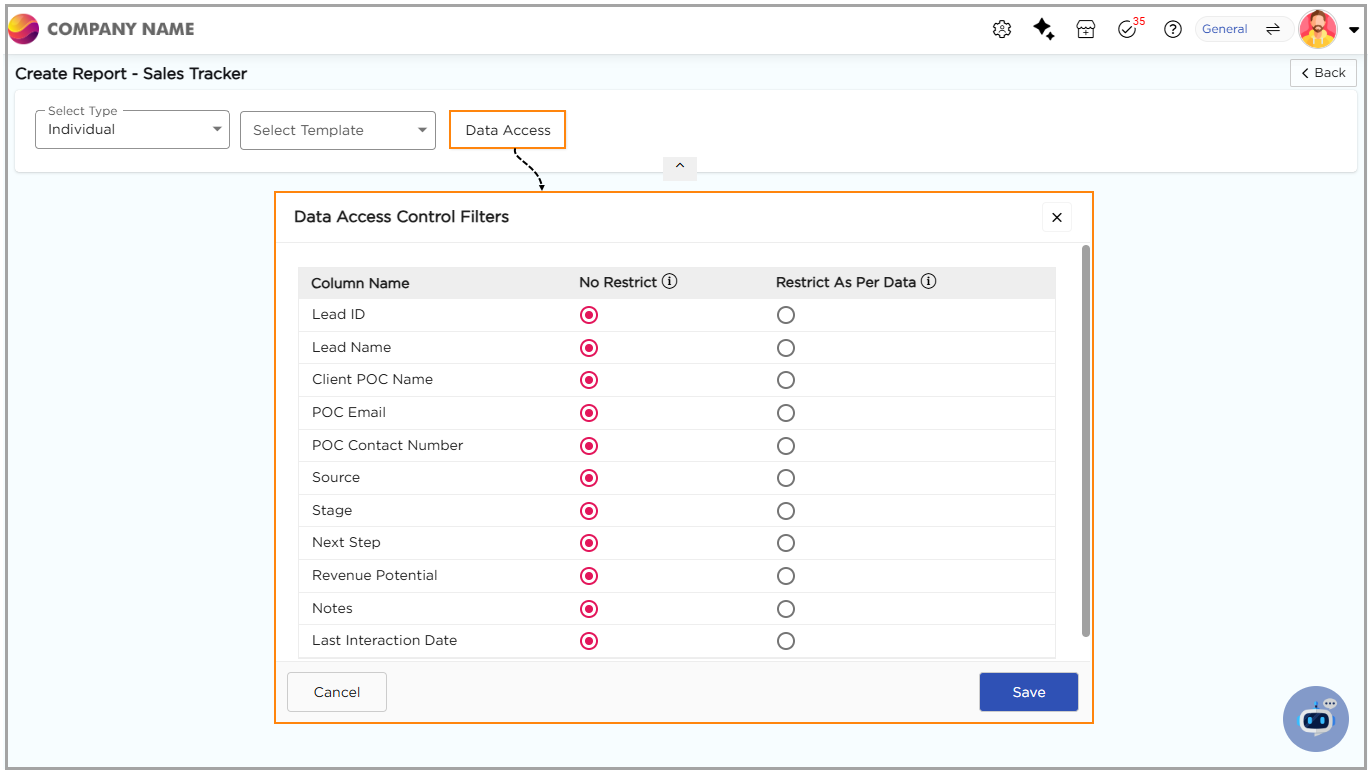
Task: Collapse the filter panel with up chevron
Action: (x=680, y=167)
